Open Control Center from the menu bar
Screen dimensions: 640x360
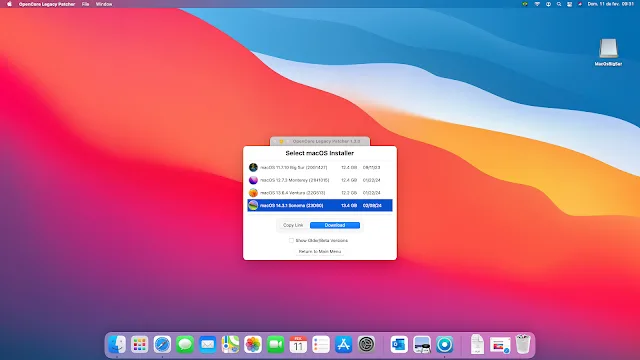[x=569, y=4]
